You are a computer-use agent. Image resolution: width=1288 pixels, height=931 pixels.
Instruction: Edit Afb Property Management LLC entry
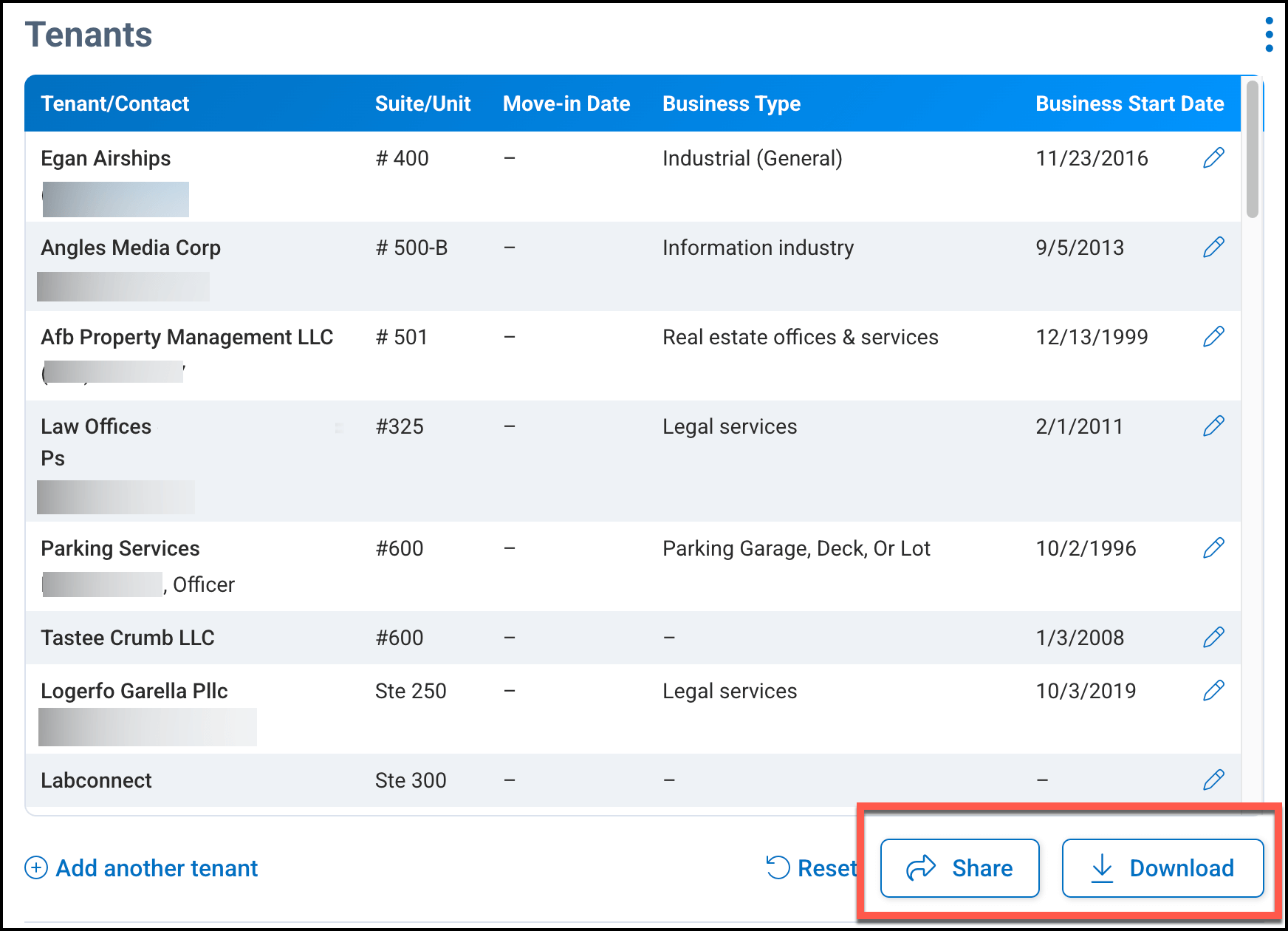coord(1213,337)
